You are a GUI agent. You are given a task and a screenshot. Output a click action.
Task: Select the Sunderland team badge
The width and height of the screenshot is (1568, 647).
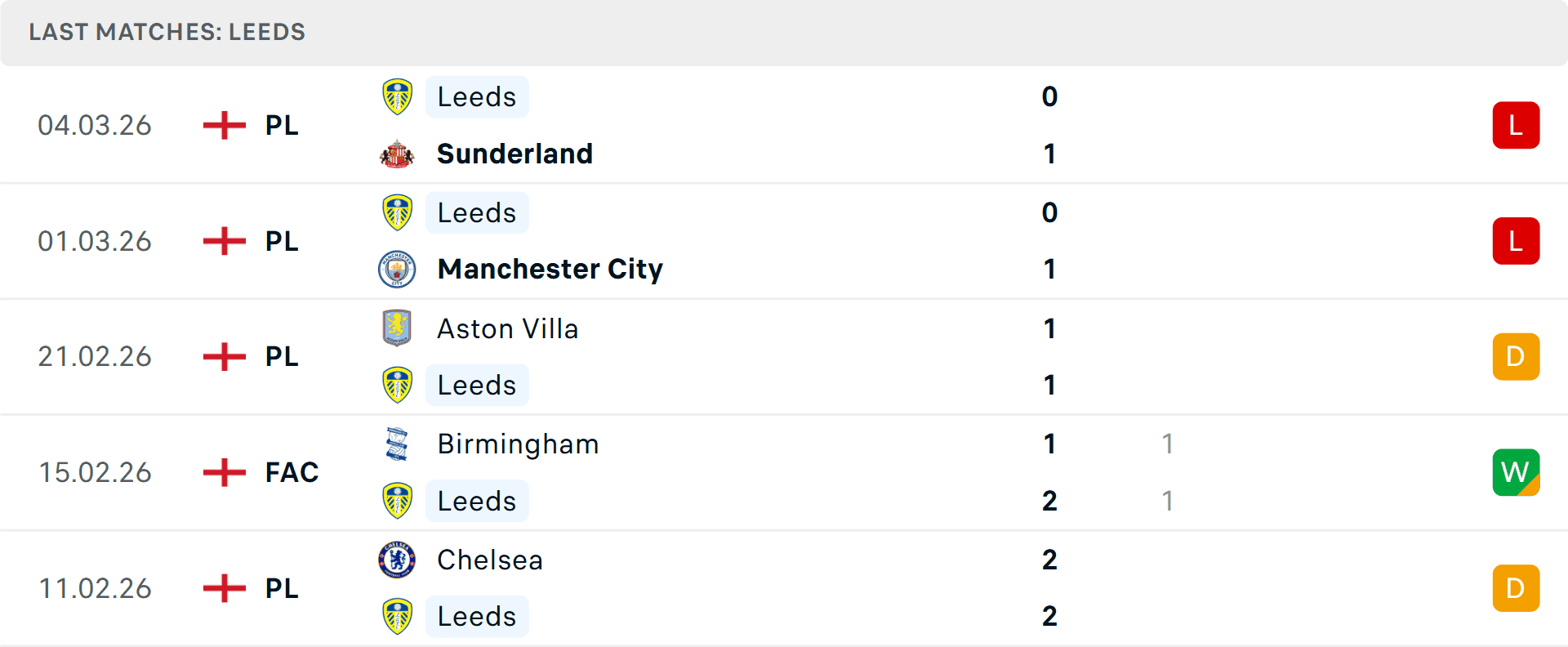click(397, 154)
